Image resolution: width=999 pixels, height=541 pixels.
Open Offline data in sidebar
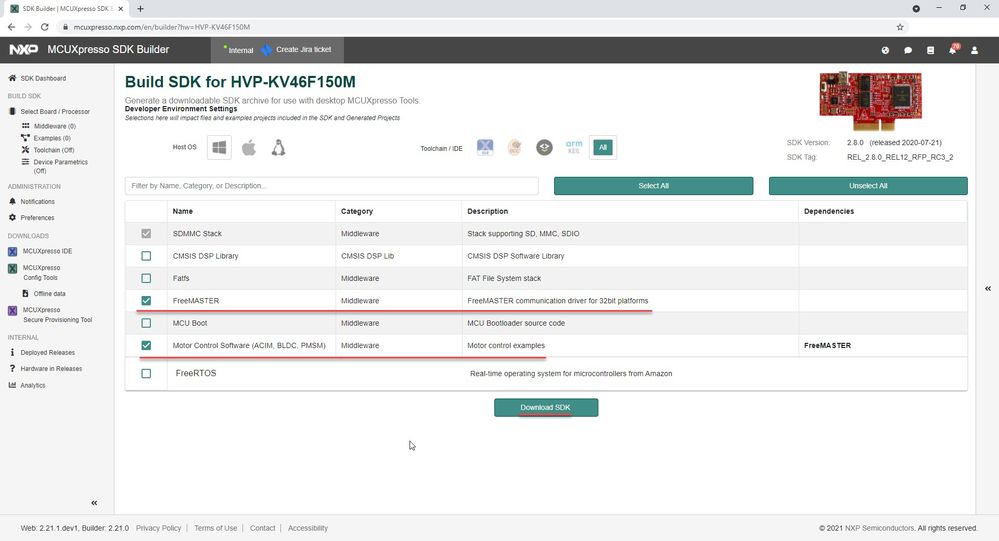pyautogui.click(x=49, y=294)
